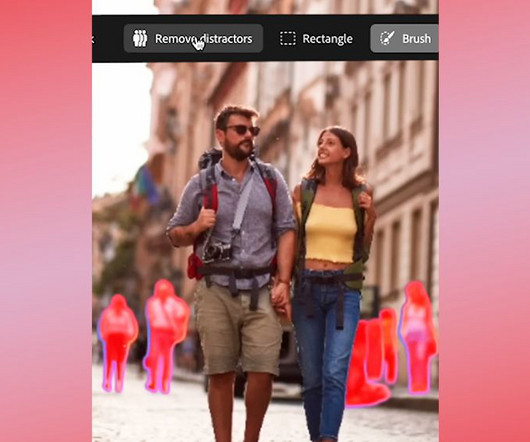Viewport: 530px width, 442px height.
Task: Click the dashed rectangle icon
Action: click(x=288, y=39)
